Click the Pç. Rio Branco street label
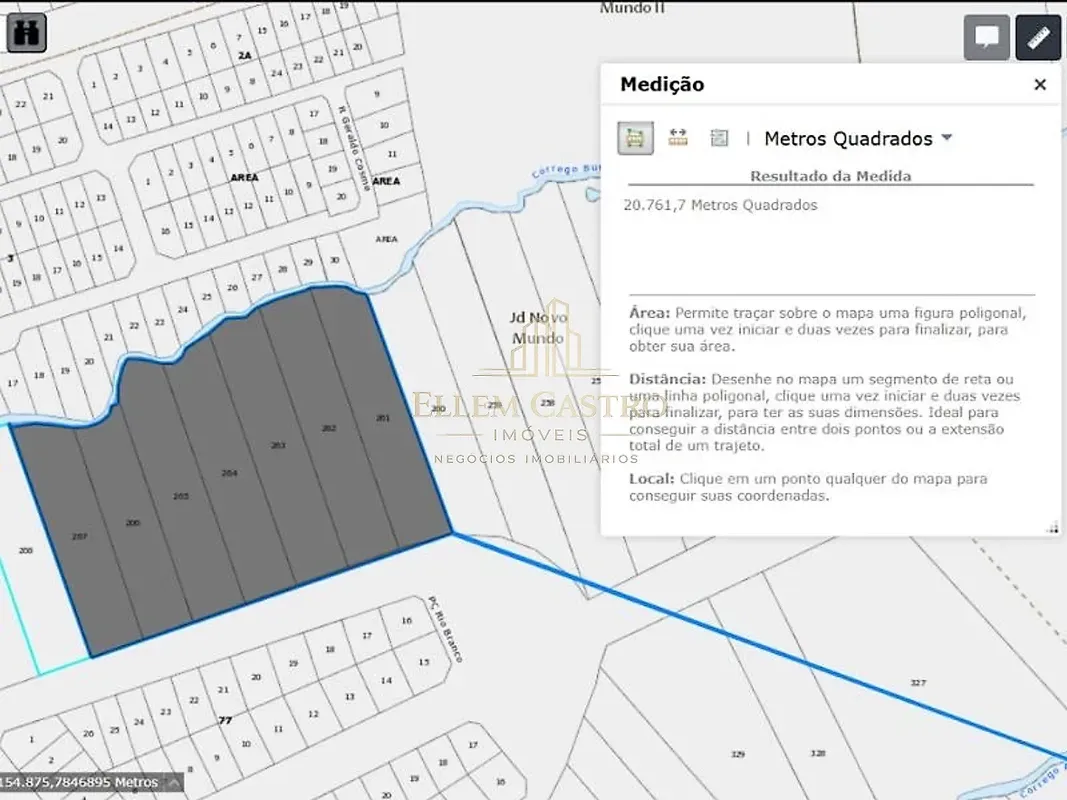This screenshot has height=800, width=1067. (445, 629)
